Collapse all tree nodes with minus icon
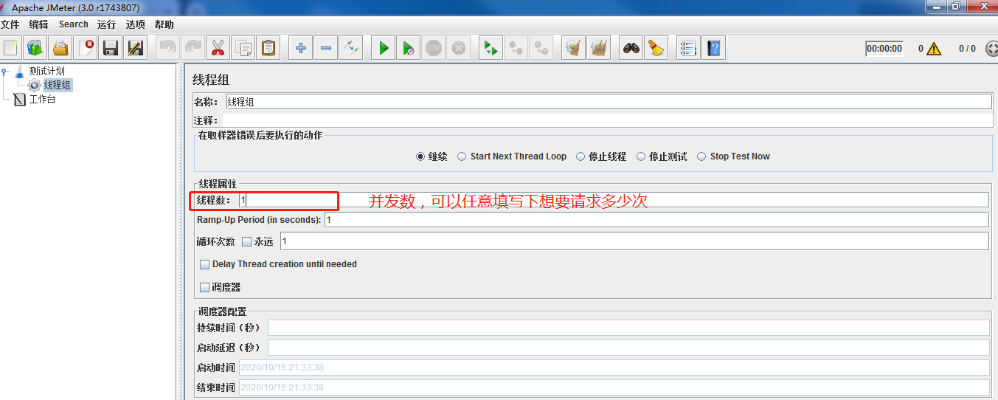998x400 pixels. [325, 48]
